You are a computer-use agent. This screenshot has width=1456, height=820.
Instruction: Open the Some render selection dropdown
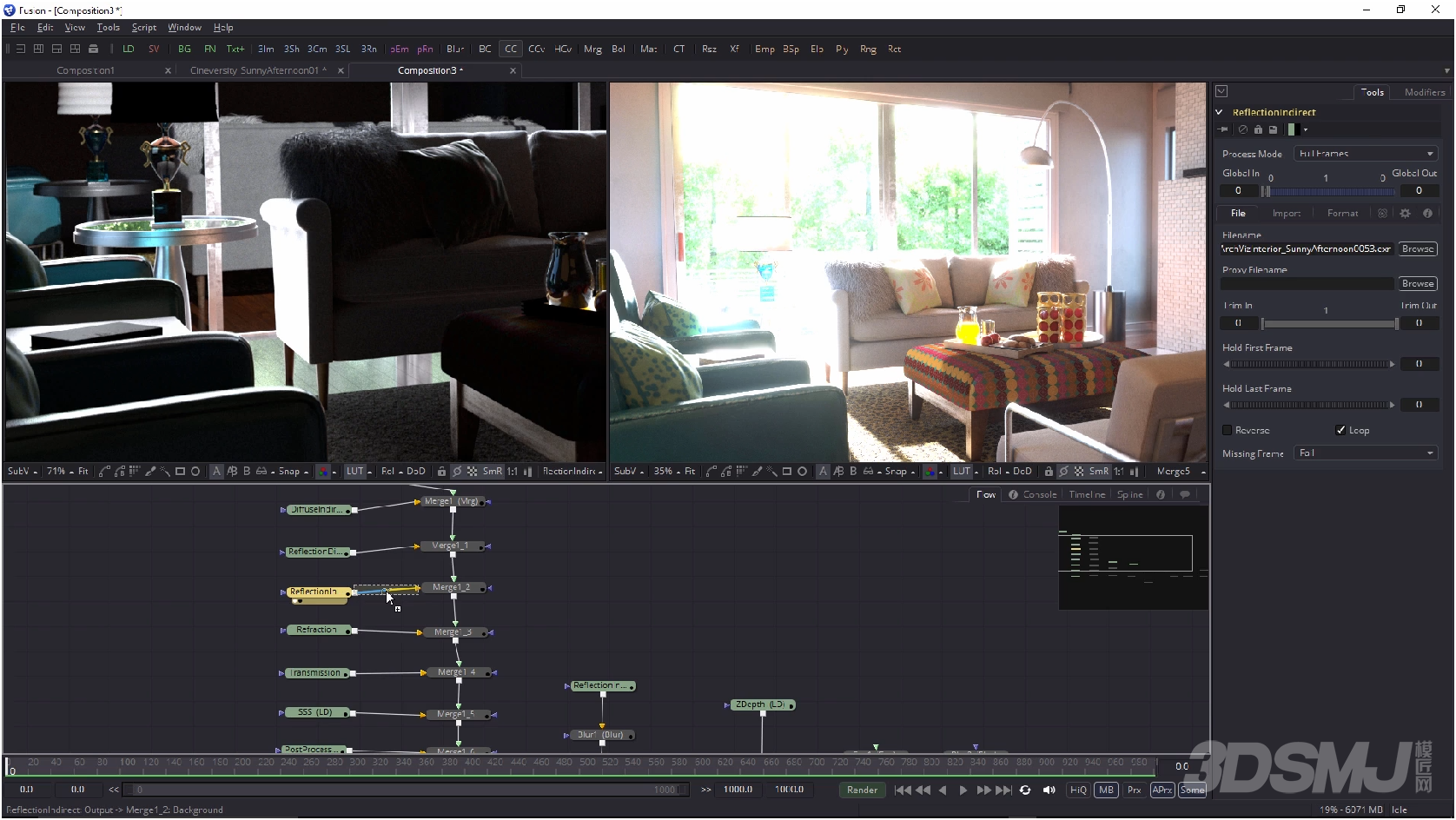(x=1192, y=790)
